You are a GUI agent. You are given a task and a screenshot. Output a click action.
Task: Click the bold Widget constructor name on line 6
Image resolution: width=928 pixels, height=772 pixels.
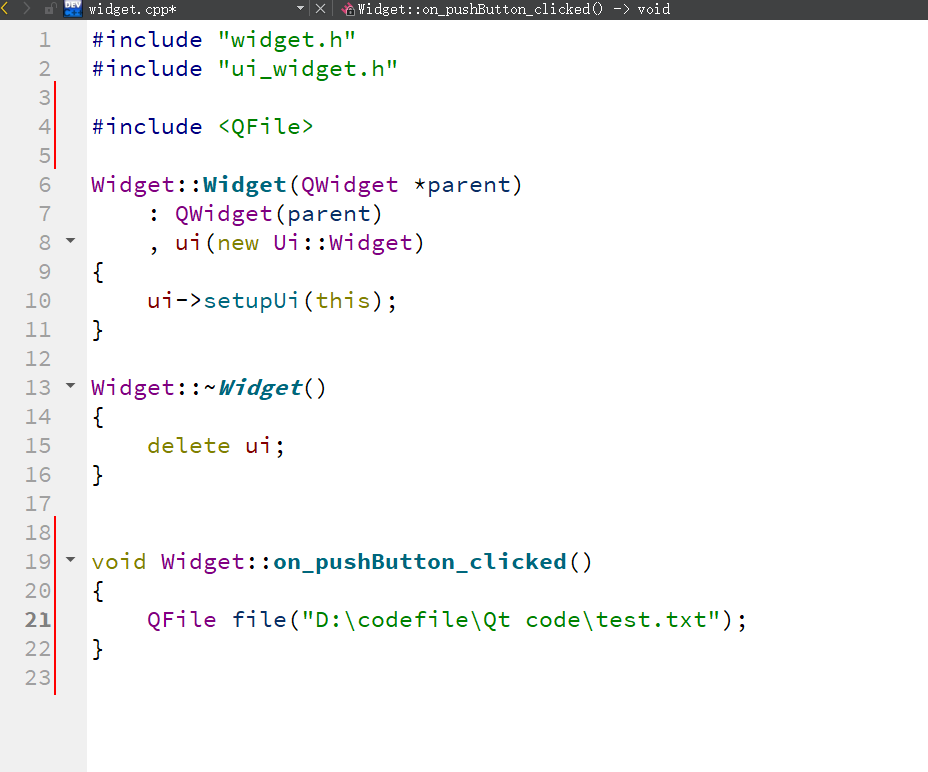(245, 185)
